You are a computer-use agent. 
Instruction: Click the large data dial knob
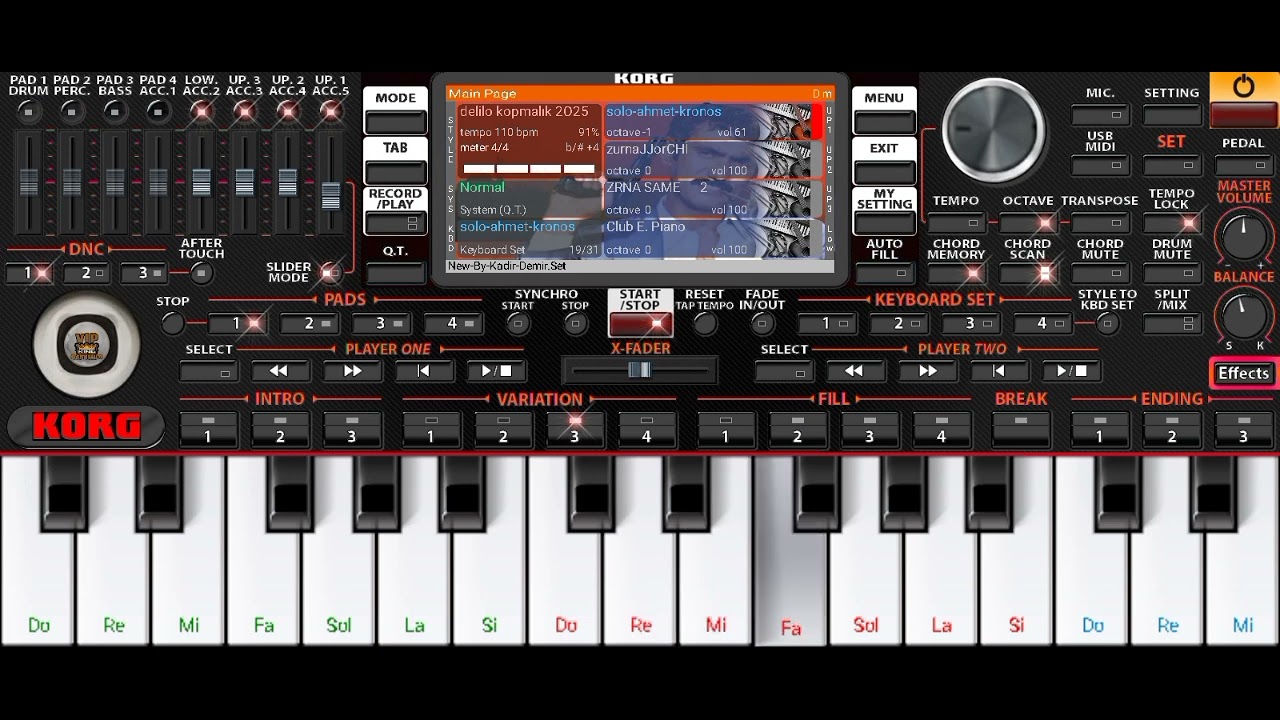(993, 130)
